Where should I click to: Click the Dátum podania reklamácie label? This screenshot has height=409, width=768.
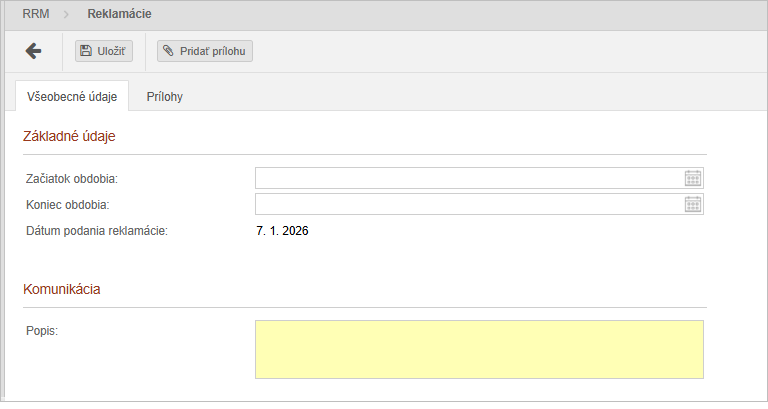(96, 232)
